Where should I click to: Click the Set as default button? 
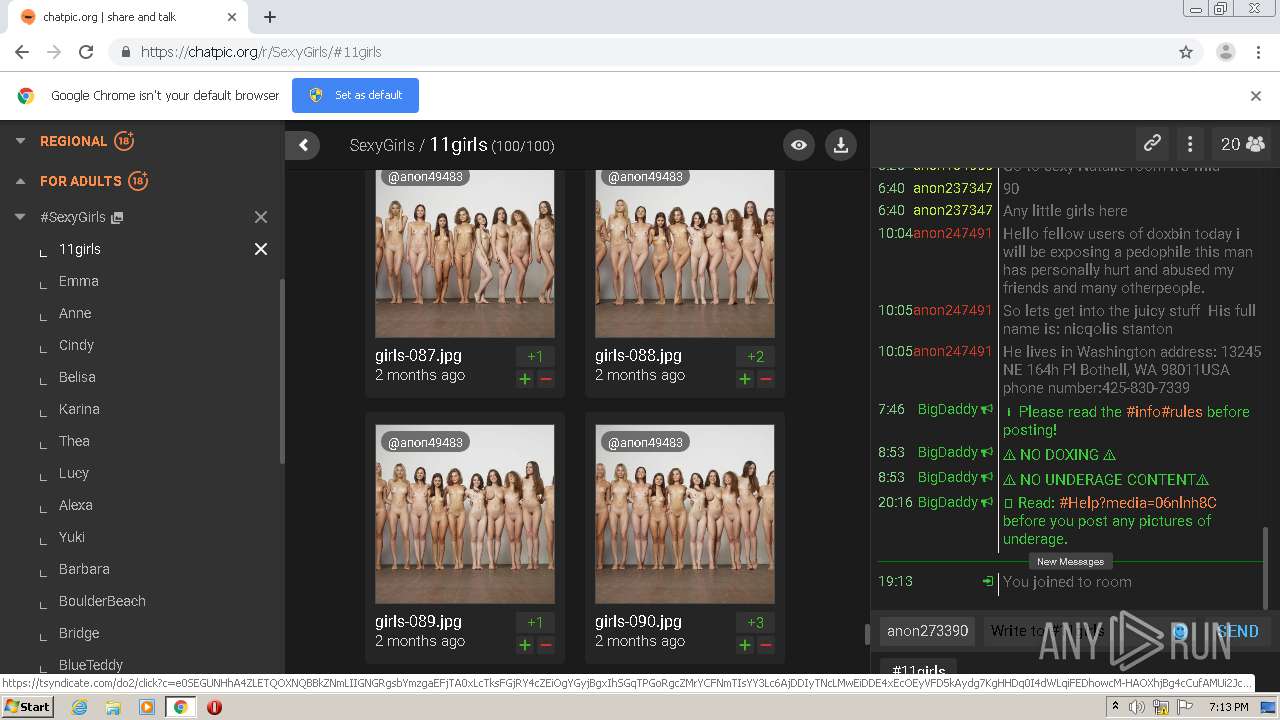click(355, 95)
